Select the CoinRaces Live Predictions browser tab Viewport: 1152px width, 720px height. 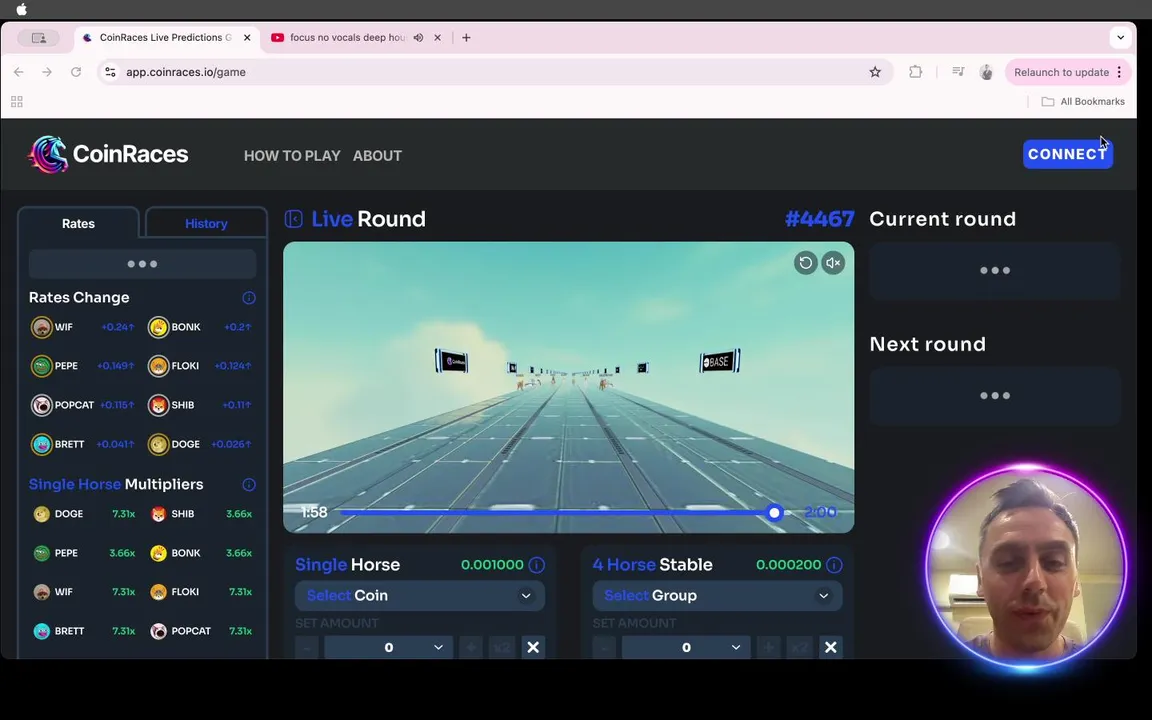point(167,37)
